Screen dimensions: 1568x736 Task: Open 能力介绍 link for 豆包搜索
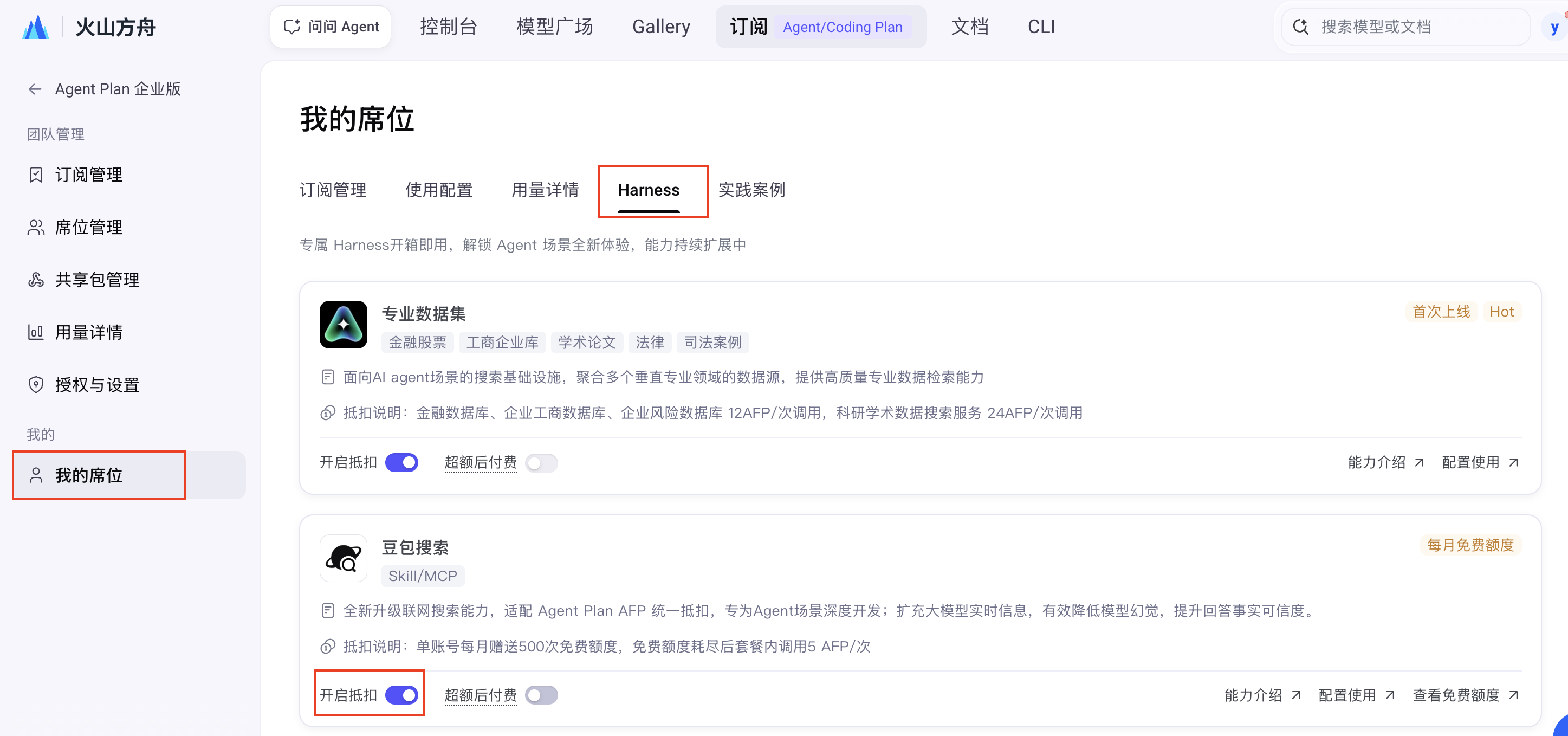tap(1262, 695)
